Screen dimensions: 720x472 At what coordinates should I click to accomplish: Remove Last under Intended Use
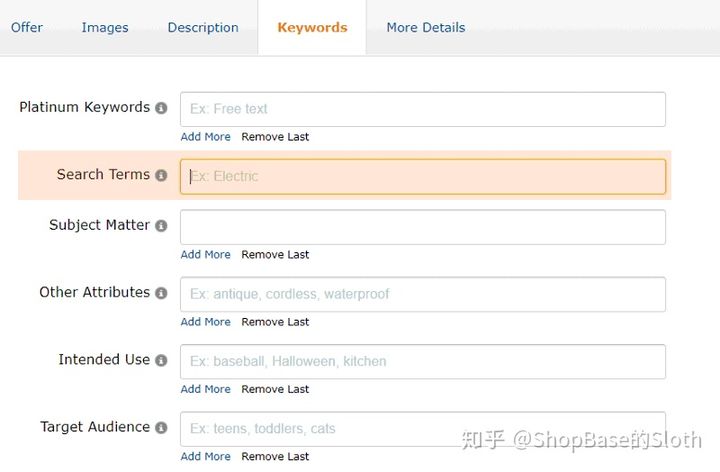tap(275, 389)
